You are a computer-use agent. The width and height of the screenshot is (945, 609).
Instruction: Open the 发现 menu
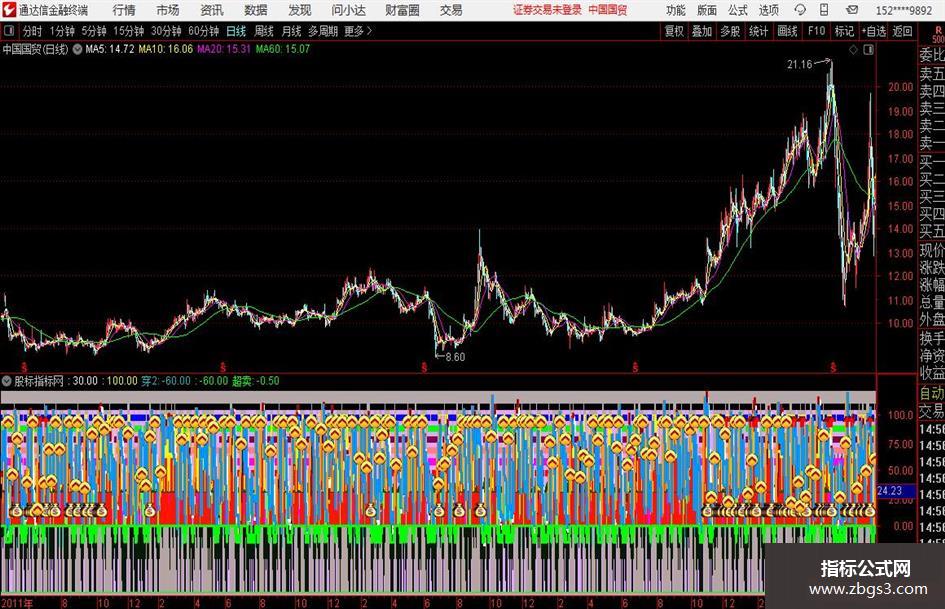300,10
